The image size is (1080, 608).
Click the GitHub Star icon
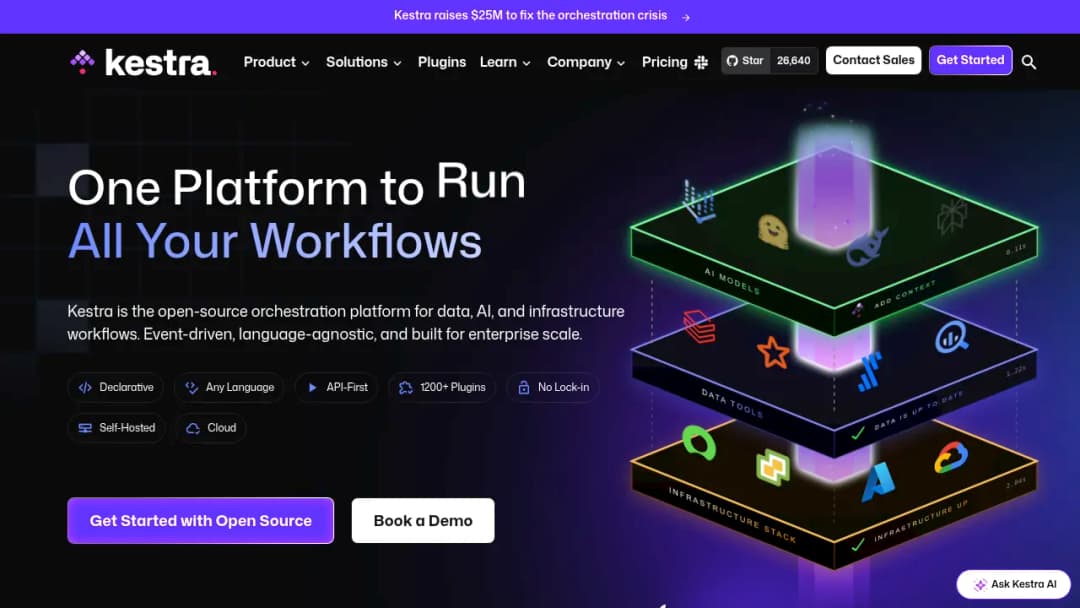(732, 61)
